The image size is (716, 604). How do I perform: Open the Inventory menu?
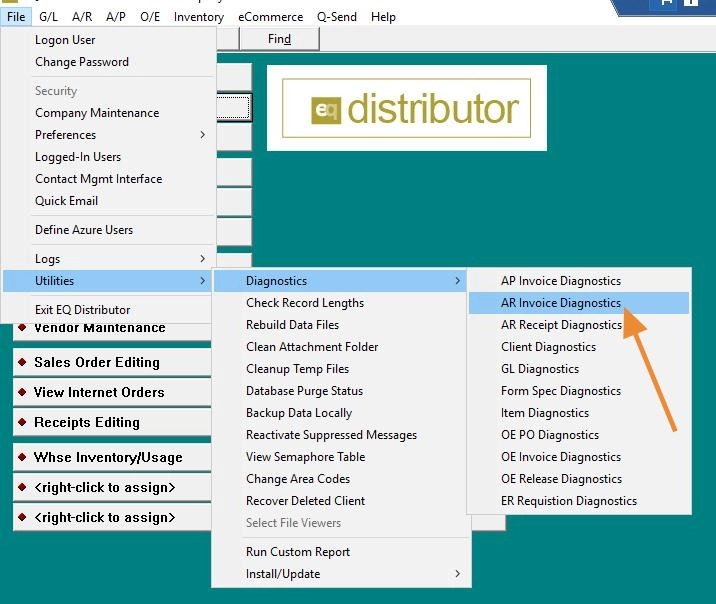pos(199,17)
